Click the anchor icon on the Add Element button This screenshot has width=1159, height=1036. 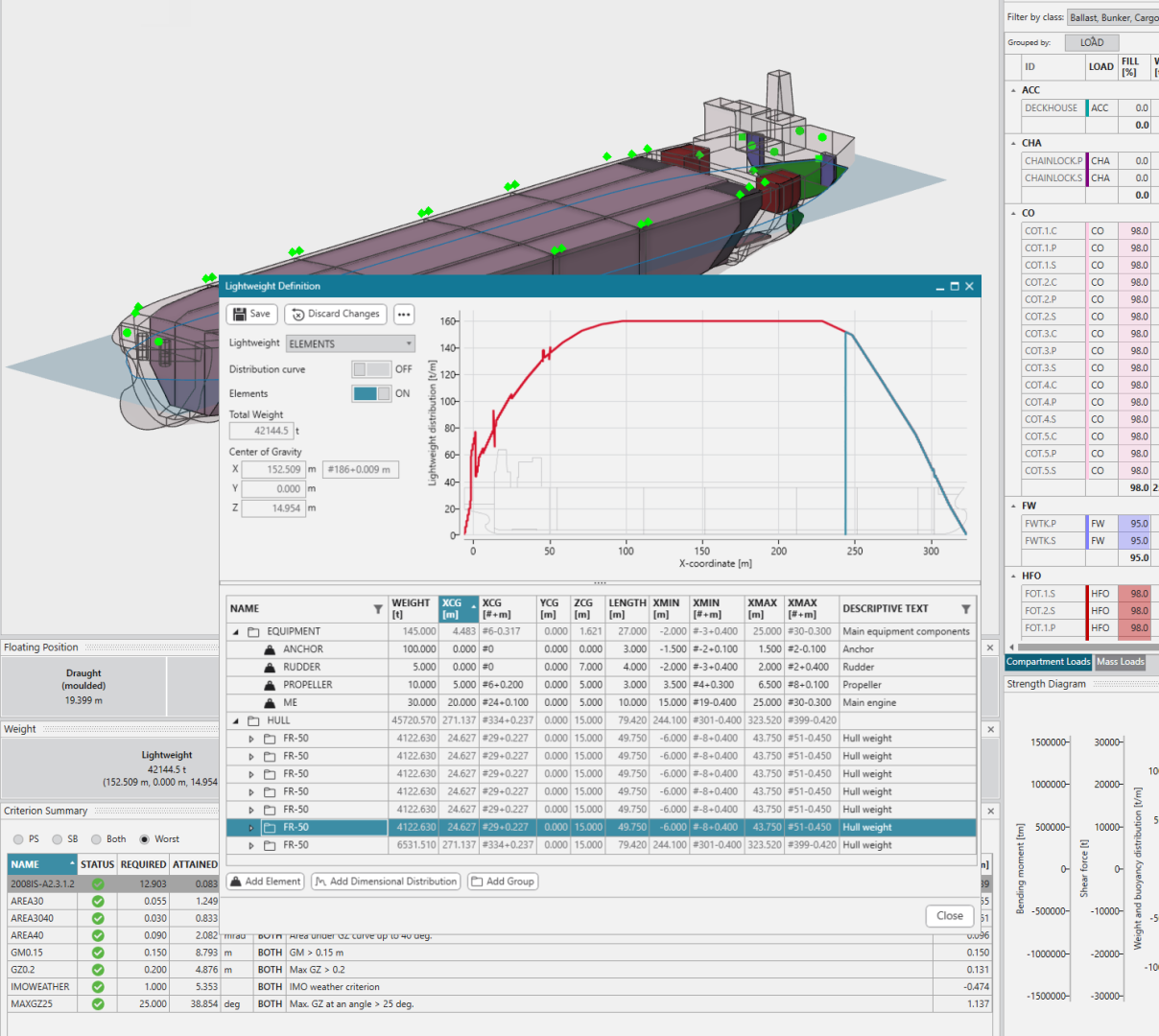coord(237,881)
